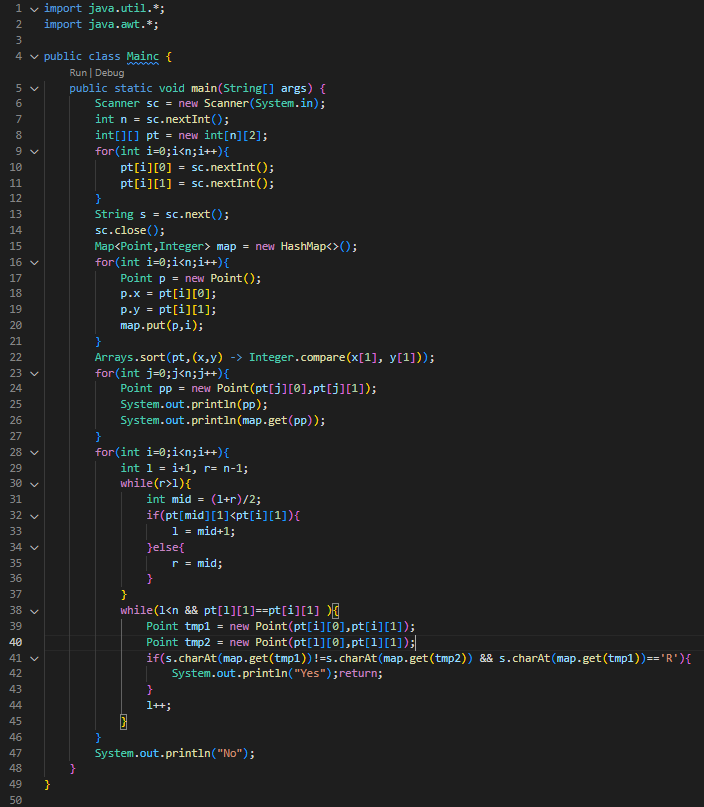Fold the for j loop on line 23
This screenshot has width=704, height=807.
click(34, 374)
